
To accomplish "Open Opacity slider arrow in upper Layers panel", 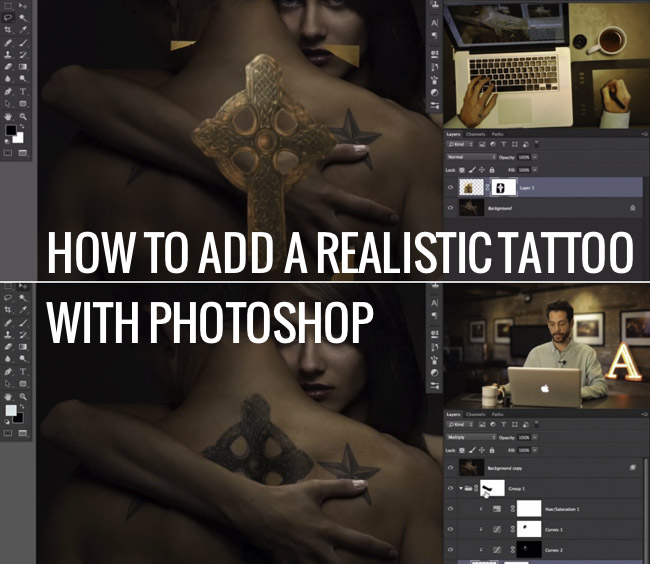I will click(535, 157).
